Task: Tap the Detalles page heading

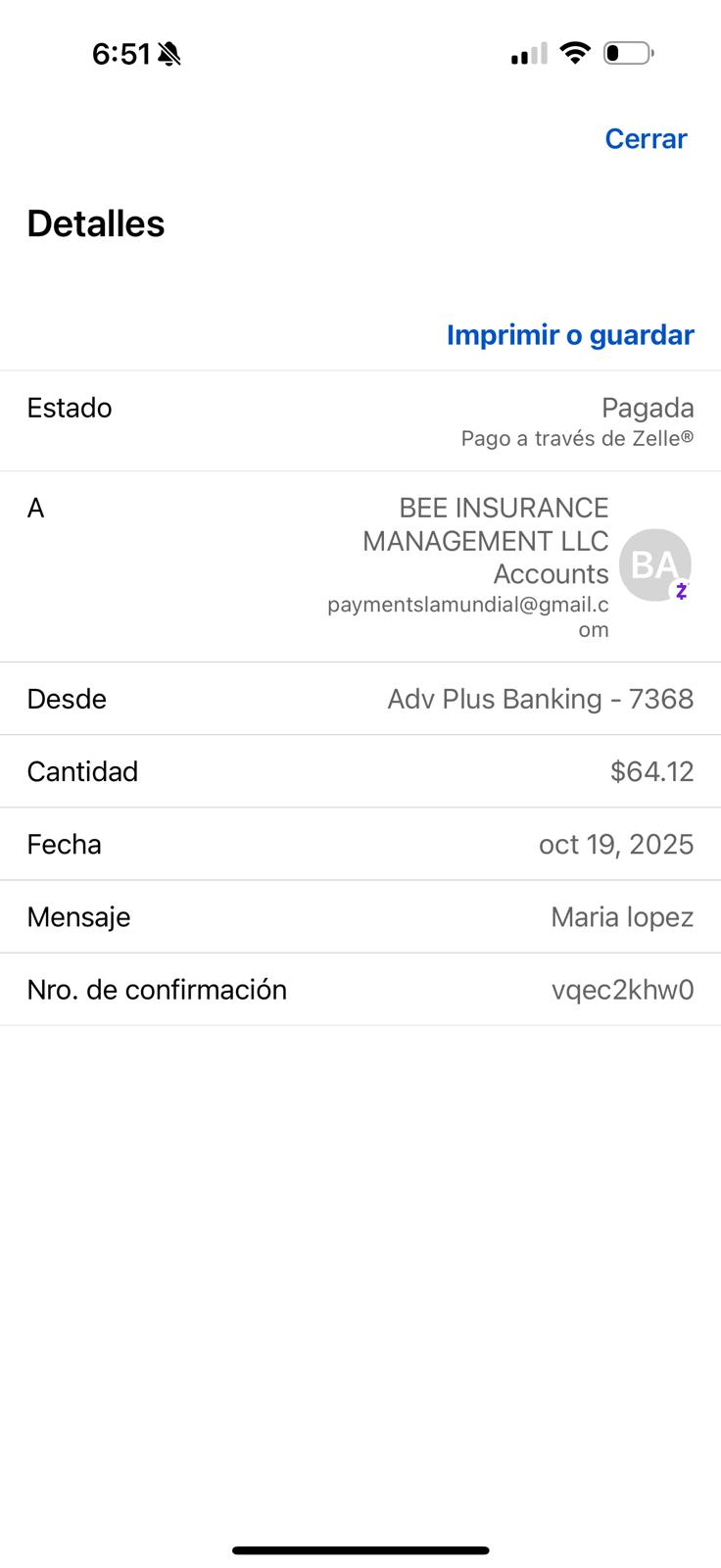Action: 96,223
